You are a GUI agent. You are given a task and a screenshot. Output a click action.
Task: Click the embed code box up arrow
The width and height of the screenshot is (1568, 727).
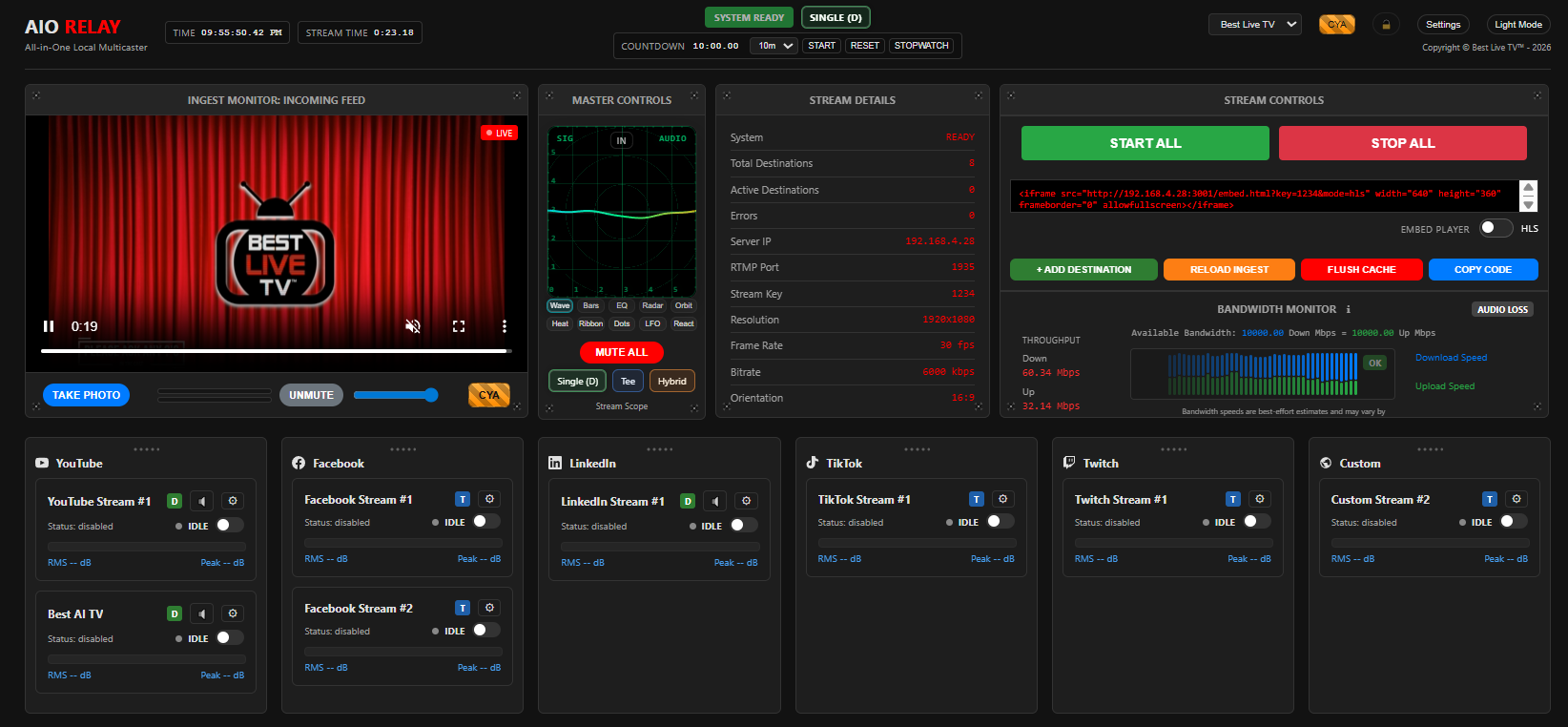click(x=1528, y=188)
